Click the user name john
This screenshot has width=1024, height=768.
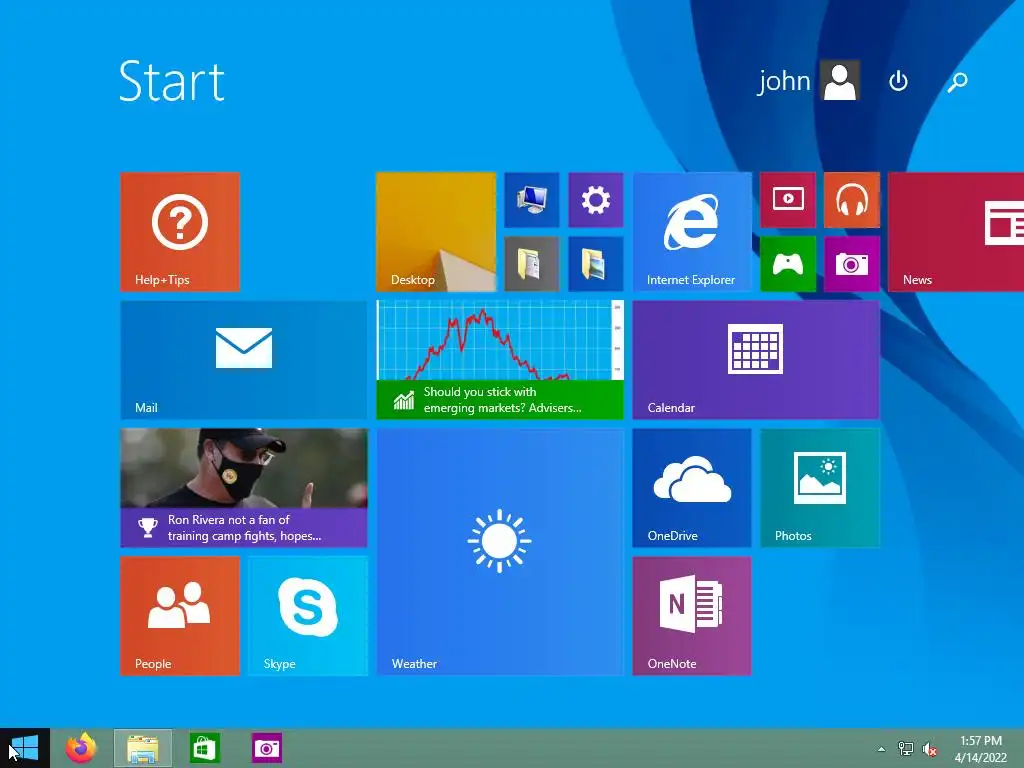tap(784, 82)
